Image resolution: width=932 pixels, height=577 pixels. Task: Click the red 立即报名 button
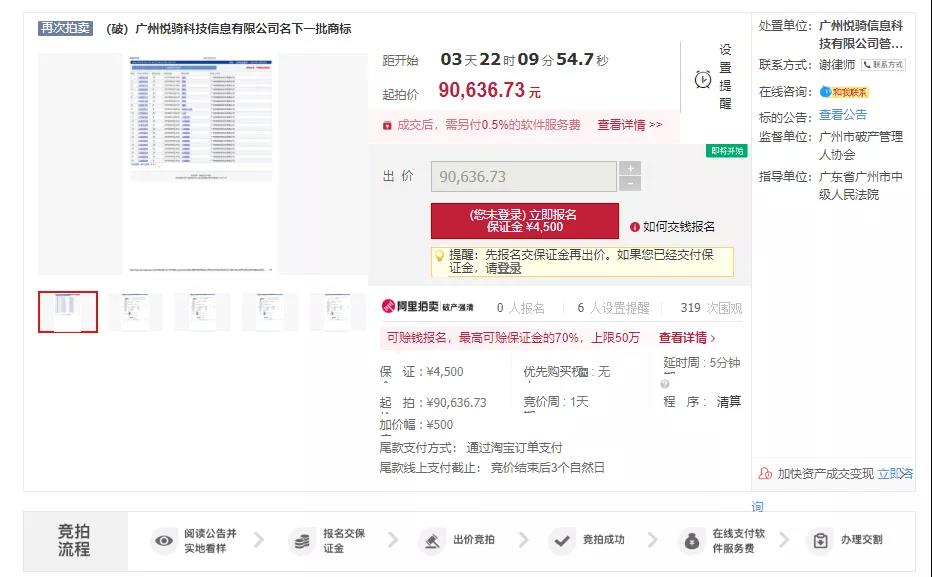(x=525, y=221)
